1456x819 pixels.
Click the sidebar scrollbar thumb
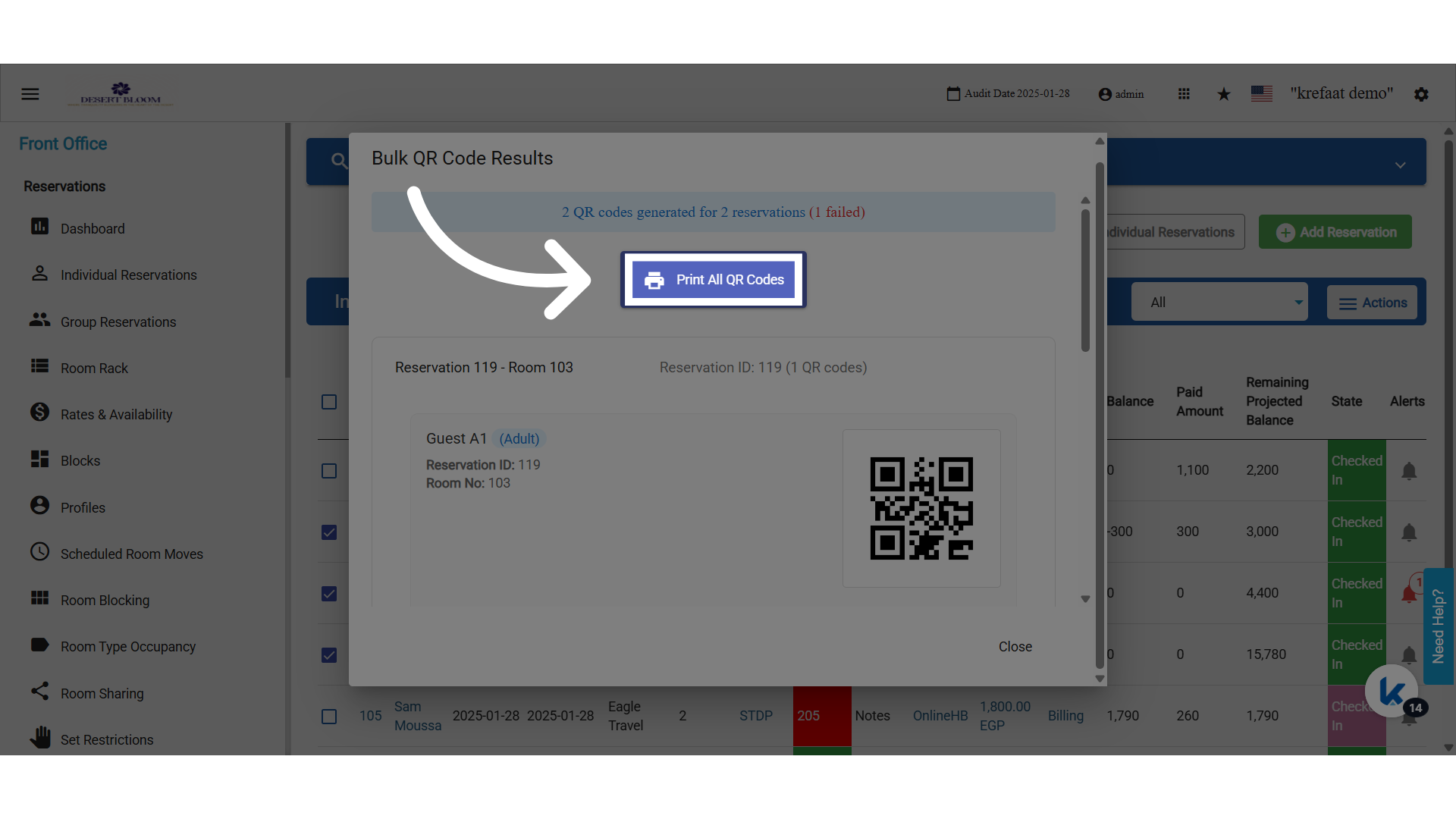[287, 250]
